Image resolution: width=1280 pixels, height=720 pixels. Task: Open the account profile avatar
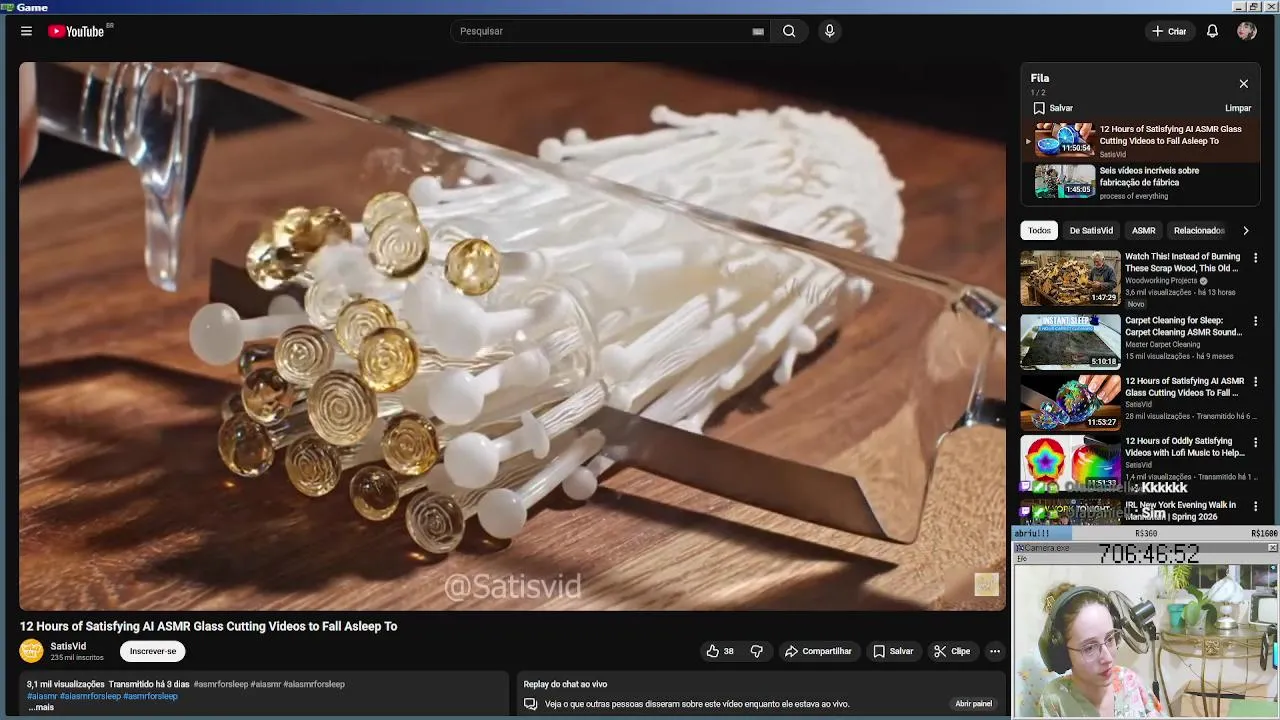tap(1246, 31)
